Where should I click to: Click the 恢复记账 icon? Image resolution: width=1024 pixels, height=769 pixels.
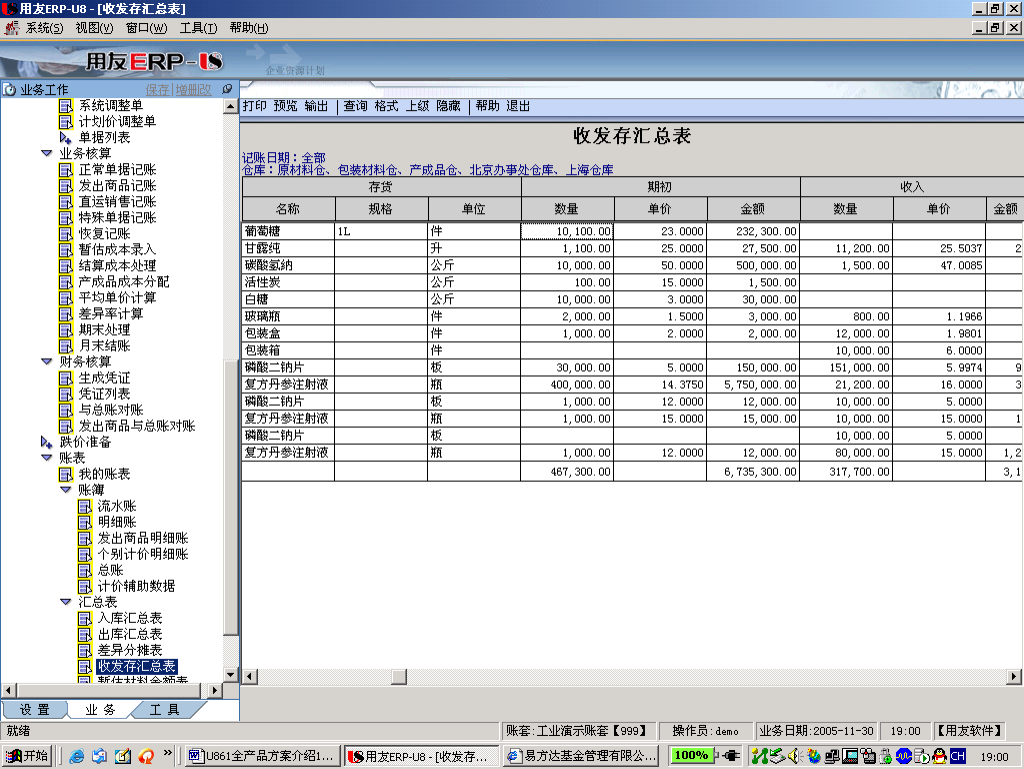tap(66, 234)
